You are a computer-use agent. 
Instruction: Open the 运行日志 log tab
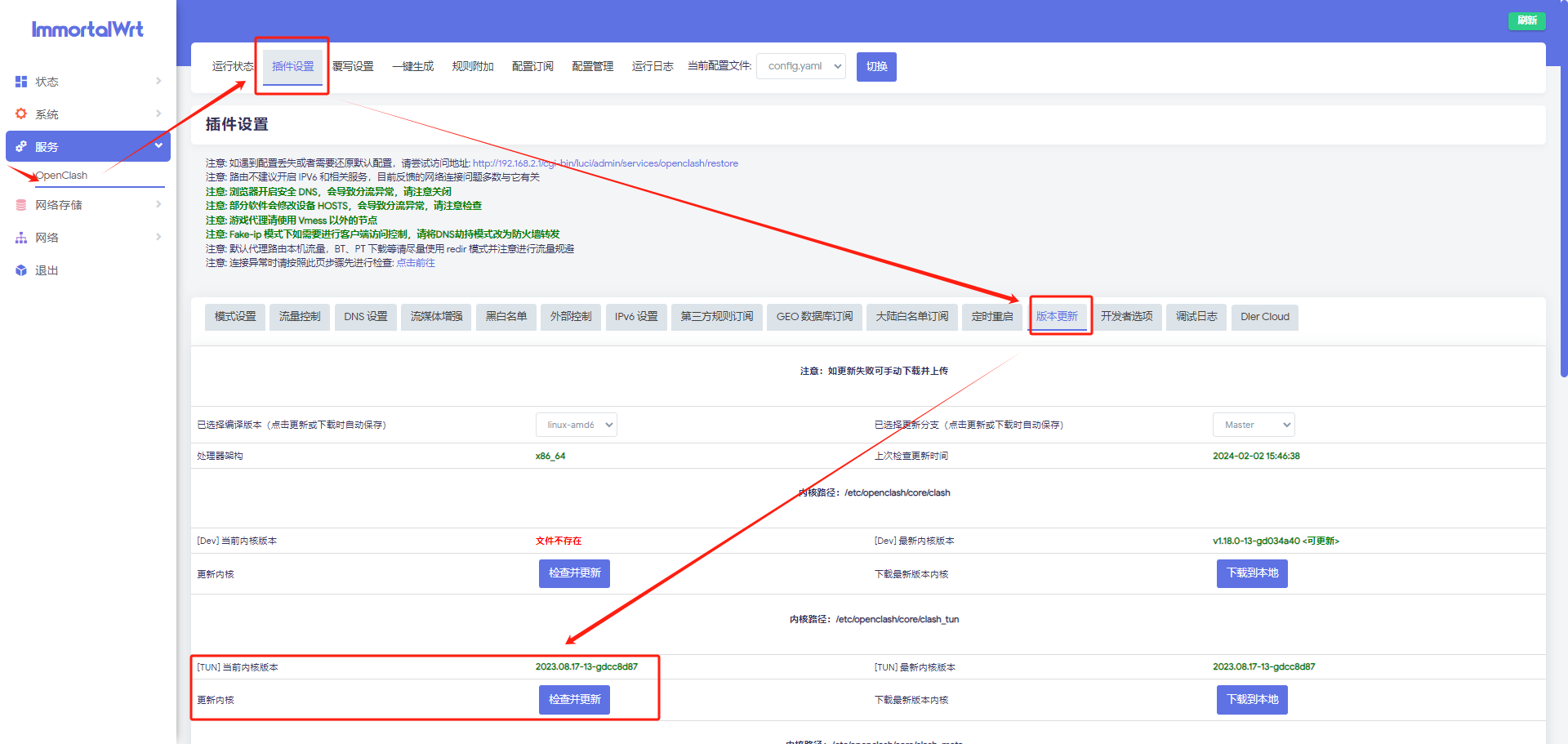click(651, 66)
